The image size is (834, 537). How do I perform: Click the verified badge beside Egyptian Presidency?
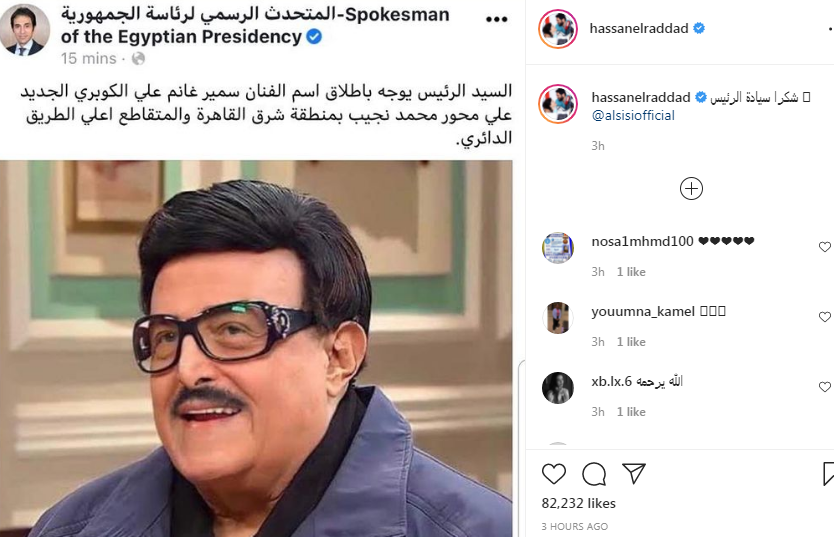pyautogui.click(x=314, y=37)
